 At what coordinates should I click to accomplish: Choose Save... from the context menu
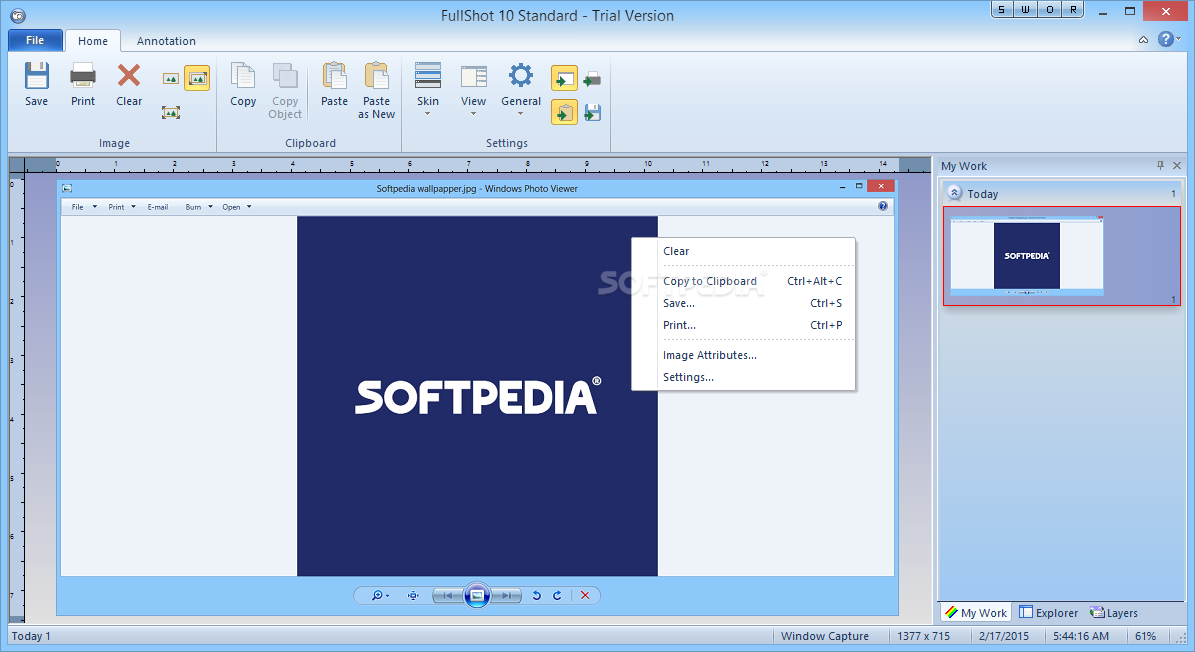click(744, 303)
